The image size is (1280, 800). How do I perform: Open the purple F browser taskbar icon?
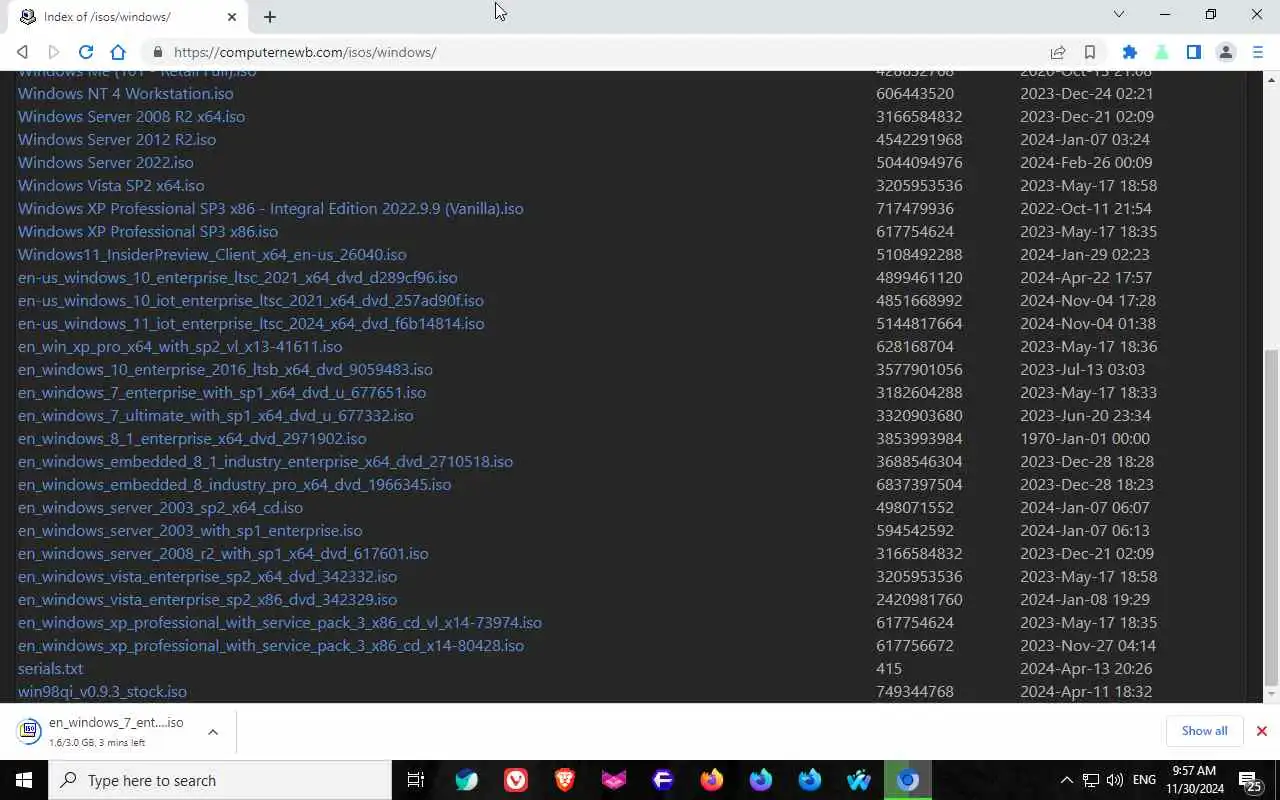(663, 780)
